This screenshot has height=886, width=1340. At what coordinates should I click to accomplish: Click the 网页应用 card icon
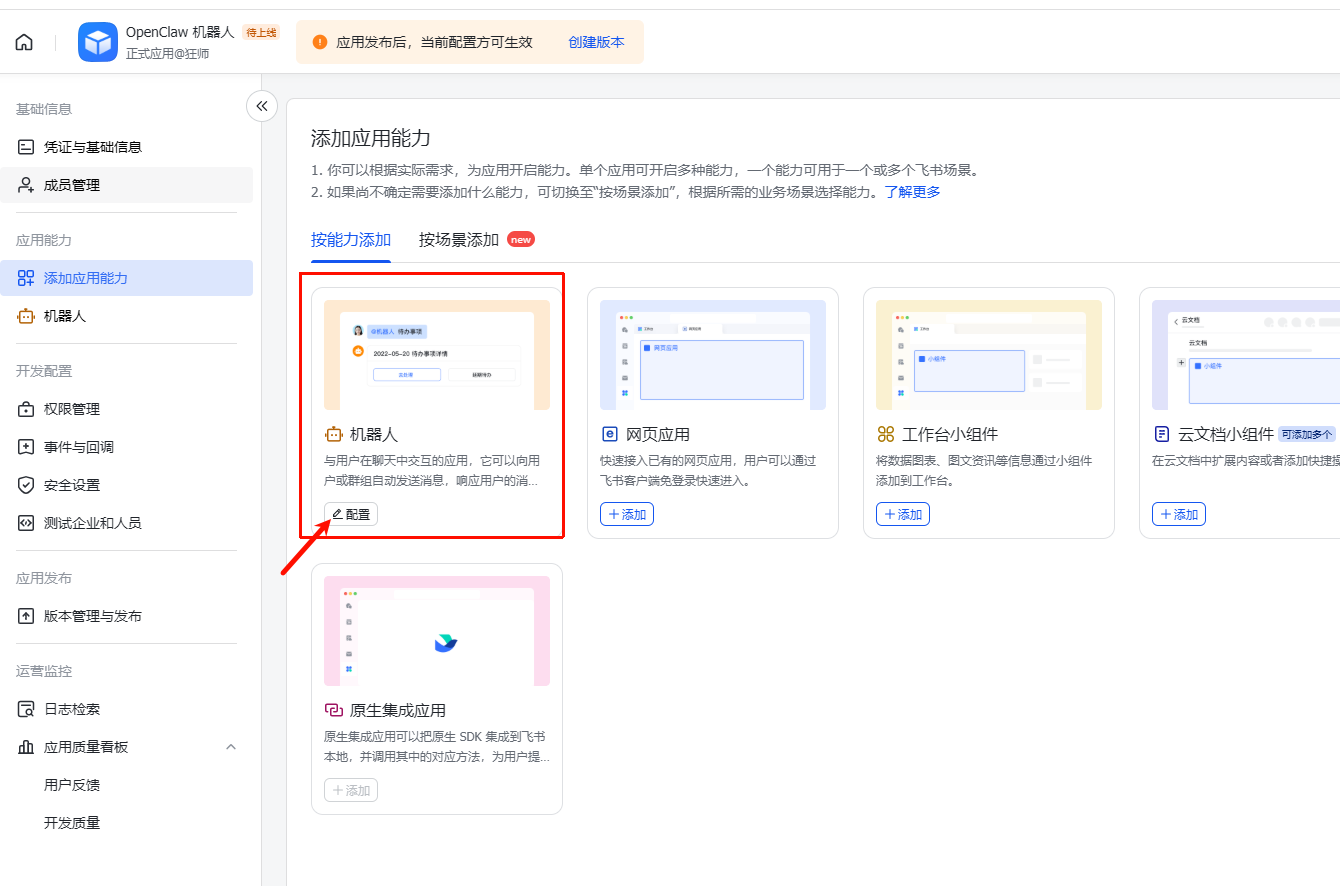(x=609, y=434)
